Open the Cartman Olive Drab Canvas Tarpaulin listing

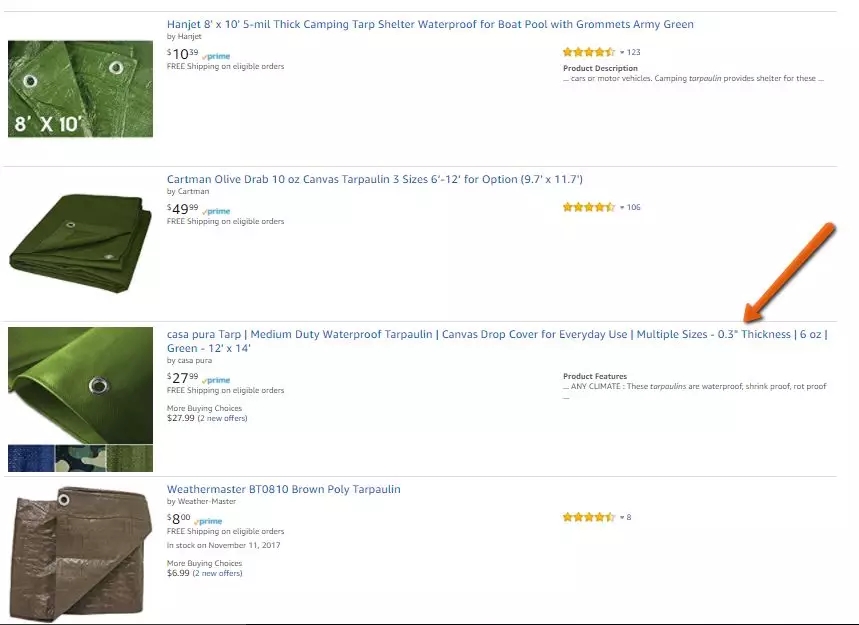point(375,179)
